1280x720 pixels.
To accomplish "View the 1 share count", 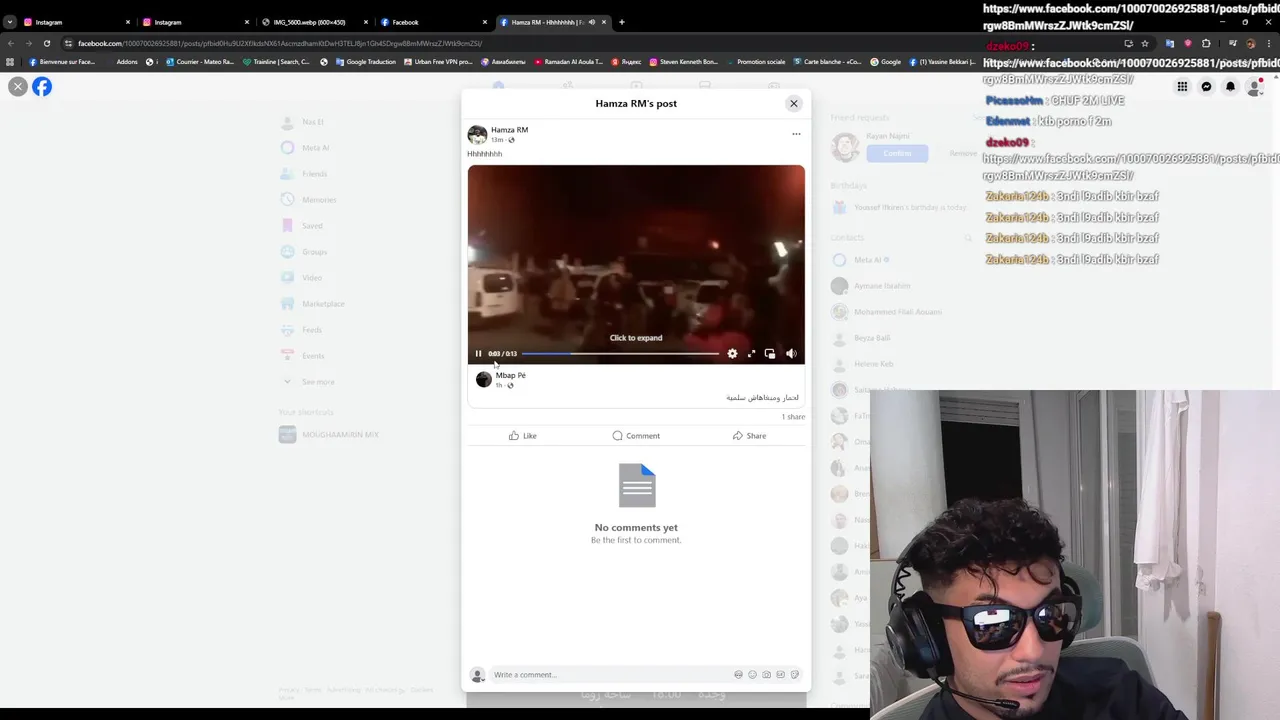I will [793, 416].
